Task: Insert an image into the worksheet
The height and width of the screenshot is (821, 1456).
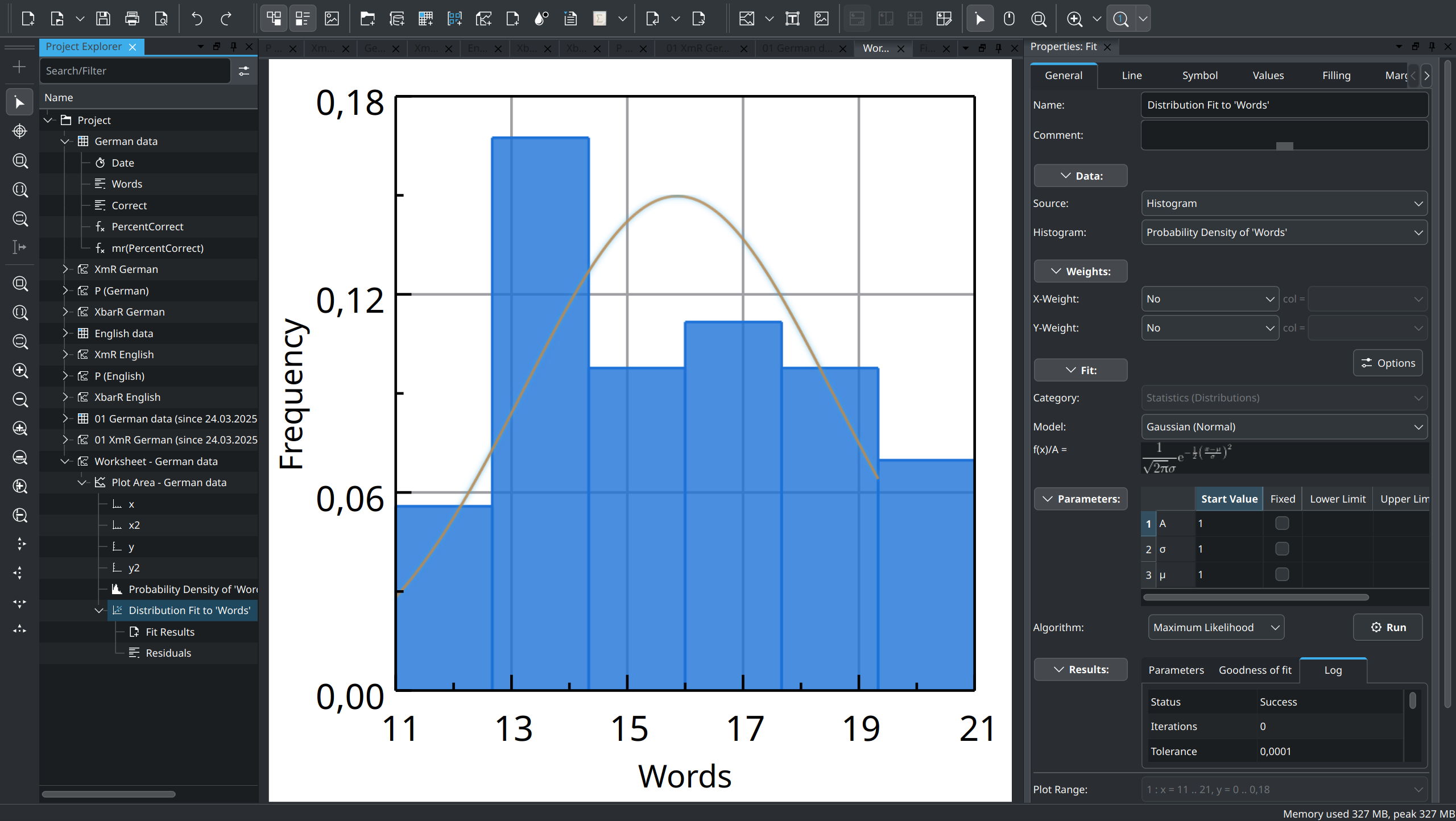Action: tap(821, 19)
